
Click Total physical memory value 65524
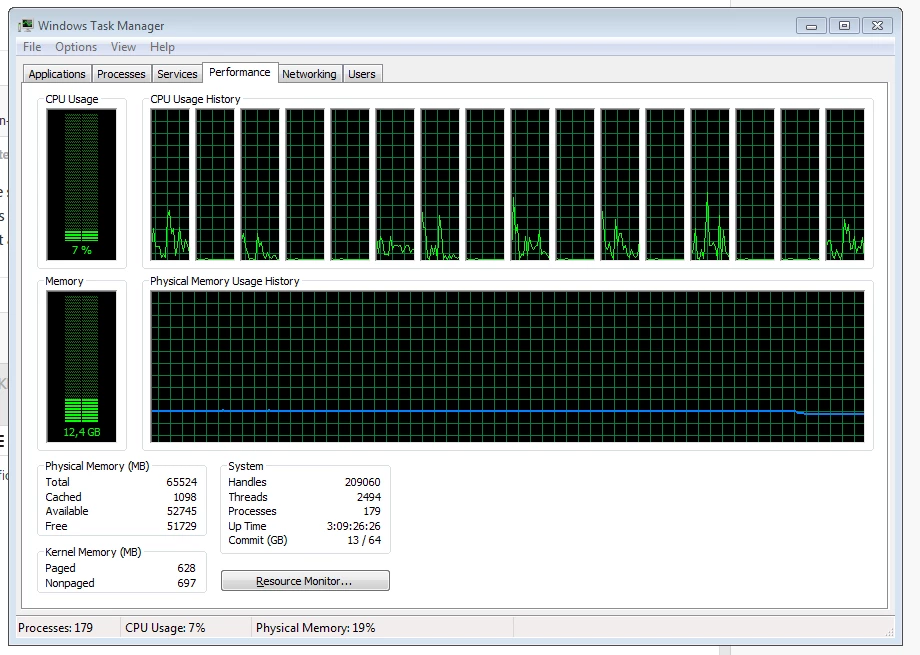[181, 482]
